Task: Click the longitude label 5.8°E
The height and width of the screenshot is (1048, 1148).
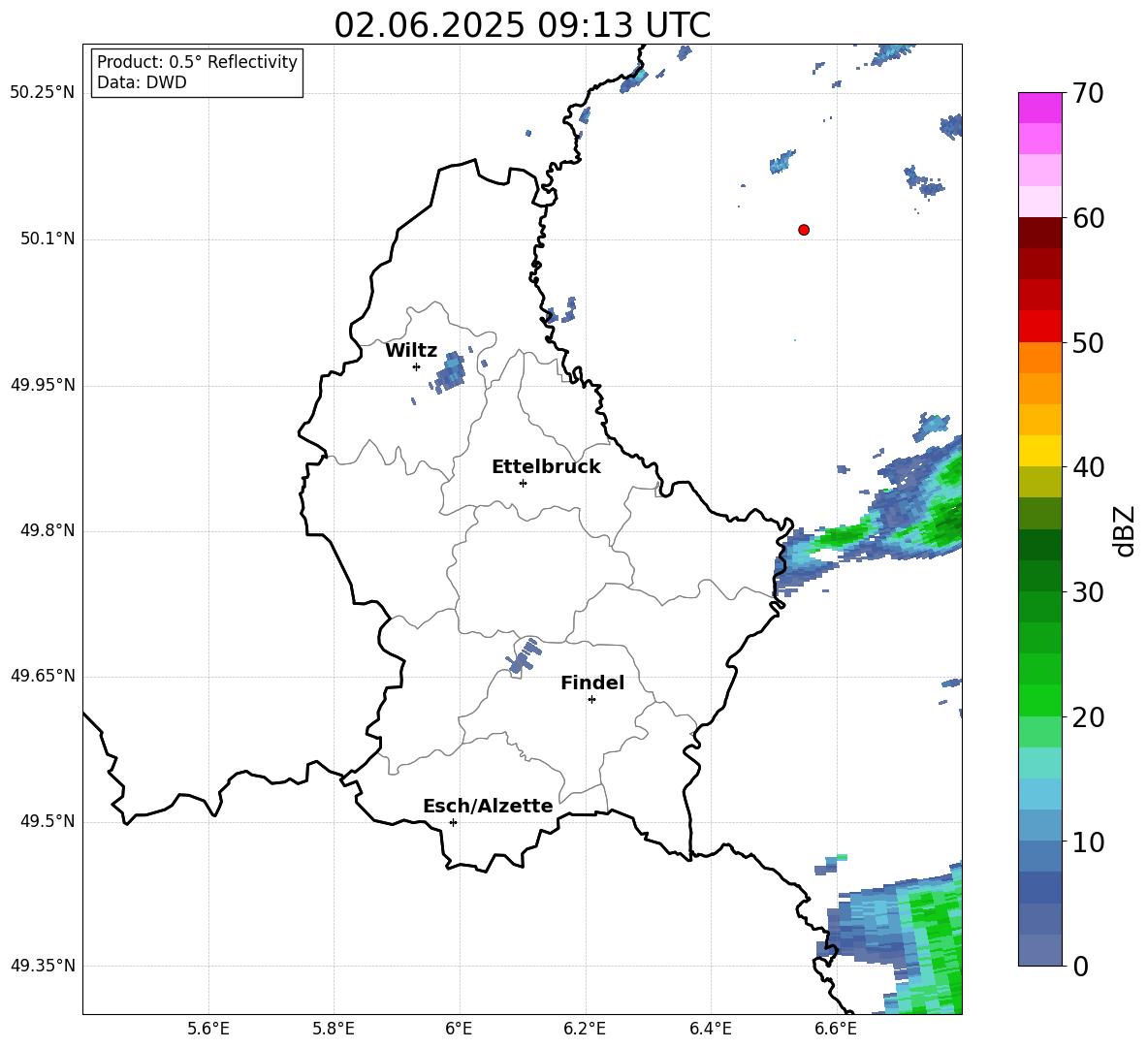Action: tap(334, 1029)
